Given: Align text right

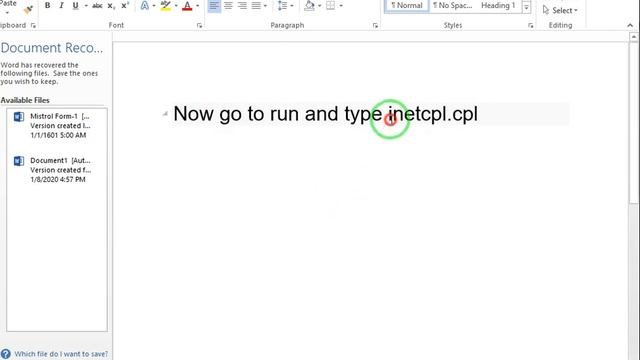Looking at the screenshot, I should tap(242, 6).
